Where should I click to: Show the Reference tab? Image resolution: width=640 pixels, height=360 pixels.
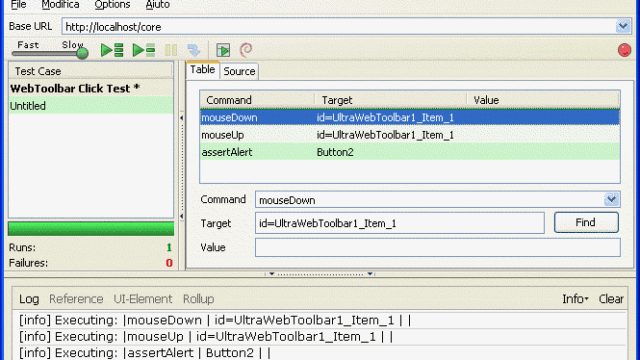pyautogui.click(x=76, y=299)
